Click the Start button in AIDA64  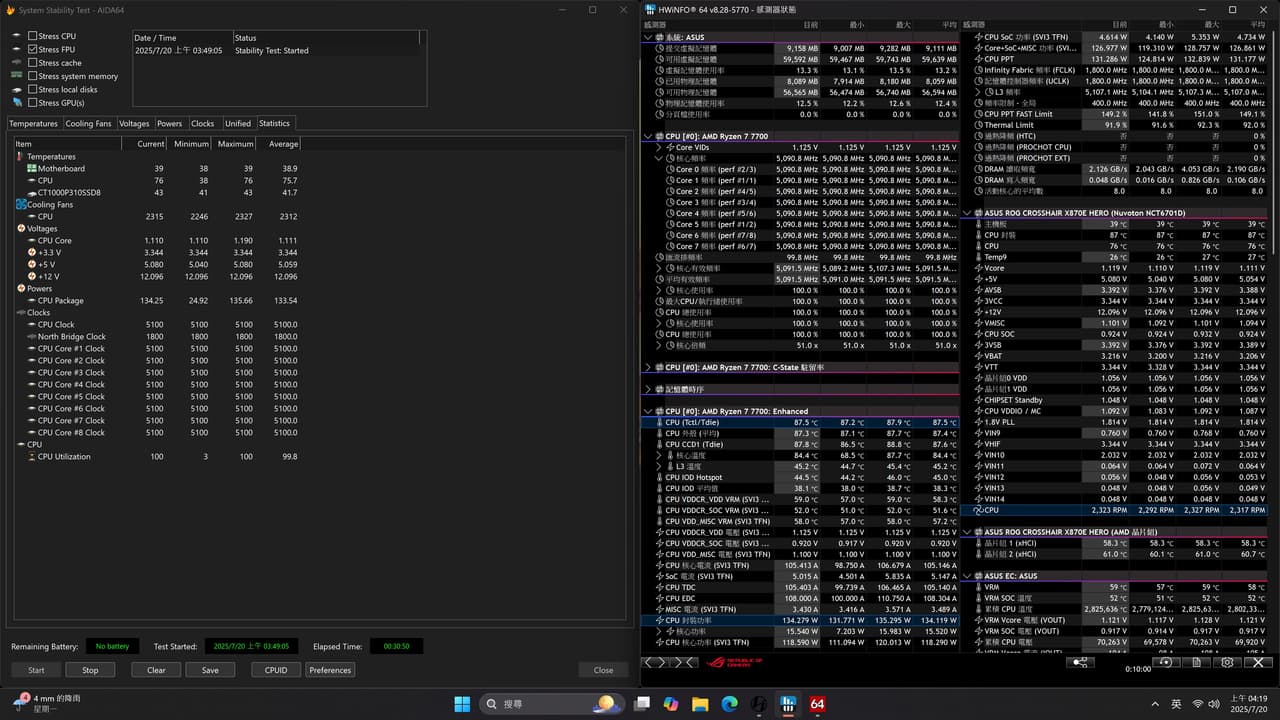[x=36, y=670]
